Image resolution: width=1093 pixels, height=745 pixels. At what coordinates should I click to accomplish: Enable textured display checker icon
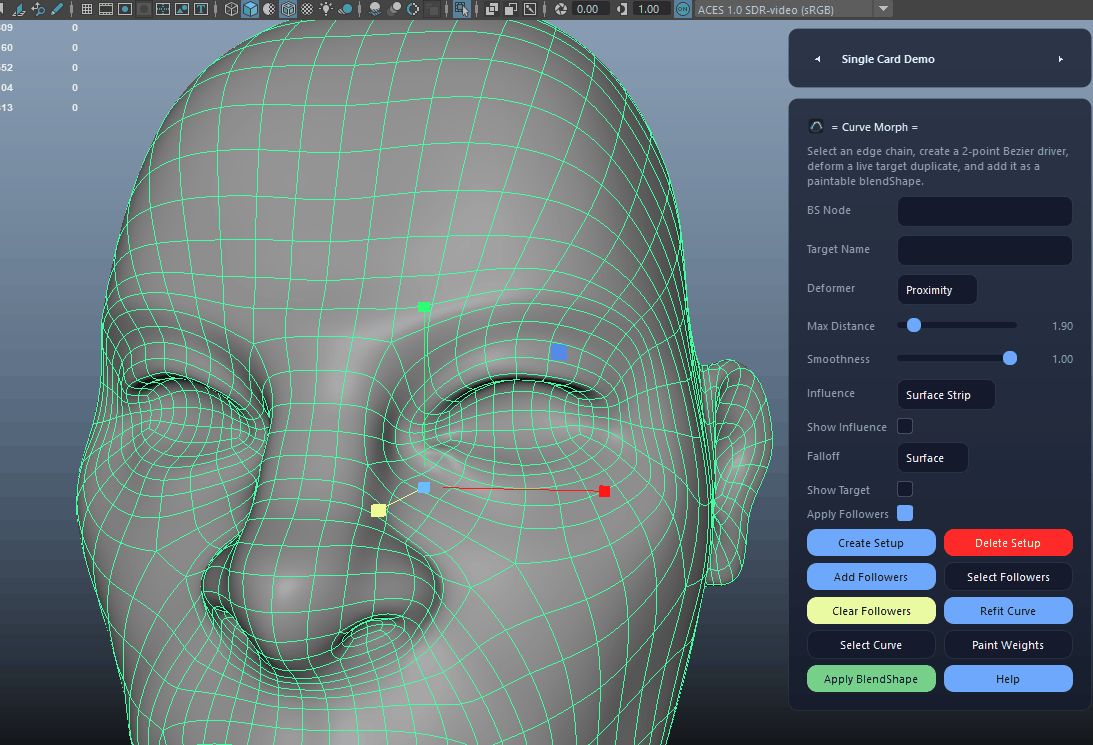307,9
